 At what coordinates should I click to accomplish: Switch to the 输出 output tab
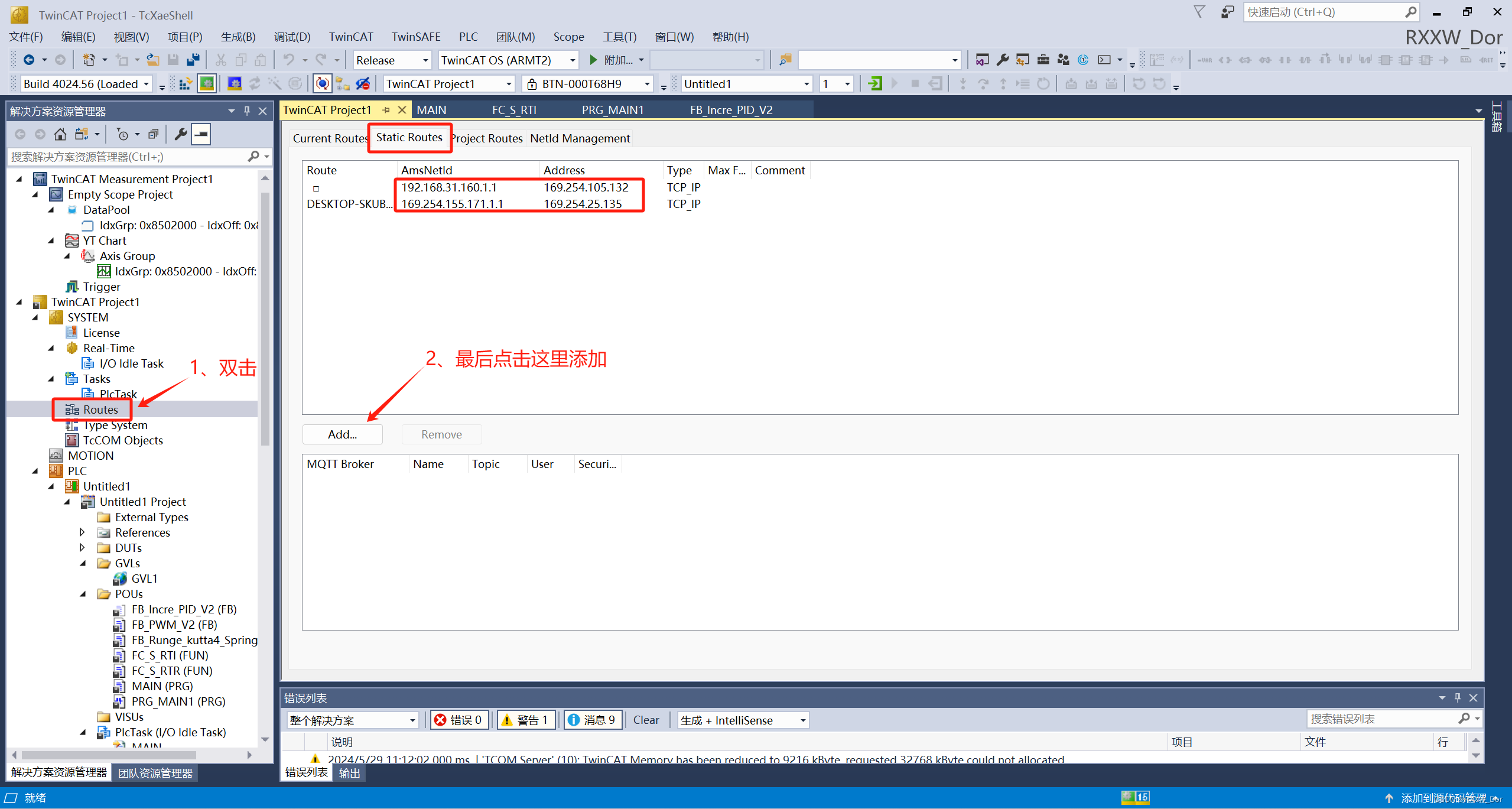click(349, 772)
